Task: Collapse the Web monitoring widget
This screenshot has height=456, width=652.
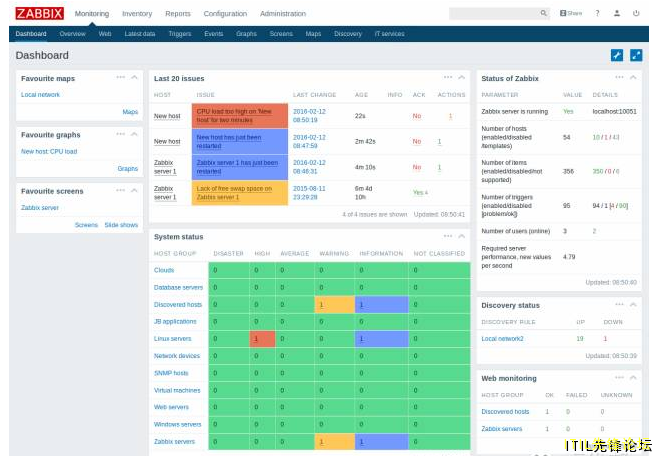Action: pyautogui.click(x=633, y=377)
